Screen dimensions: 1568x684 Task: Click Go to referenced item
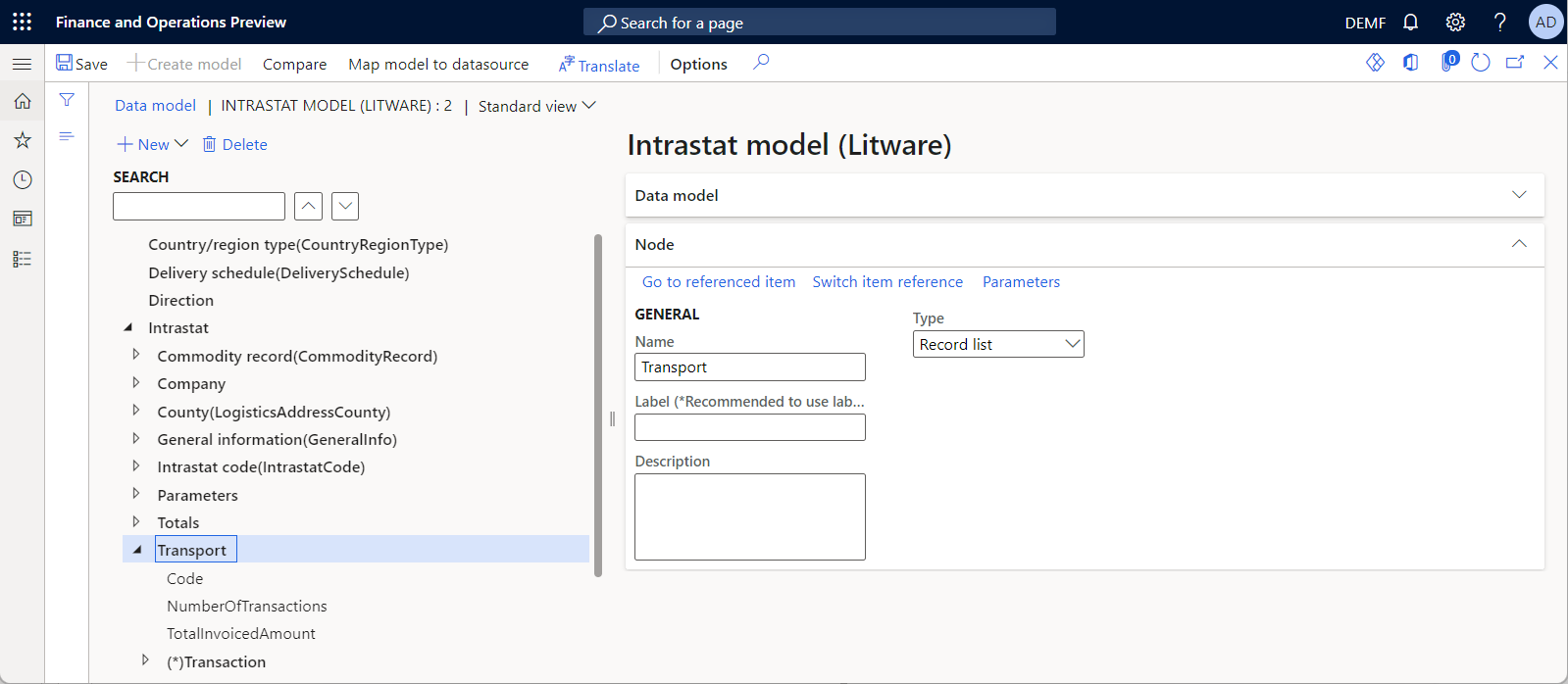[x=719, y=281]
